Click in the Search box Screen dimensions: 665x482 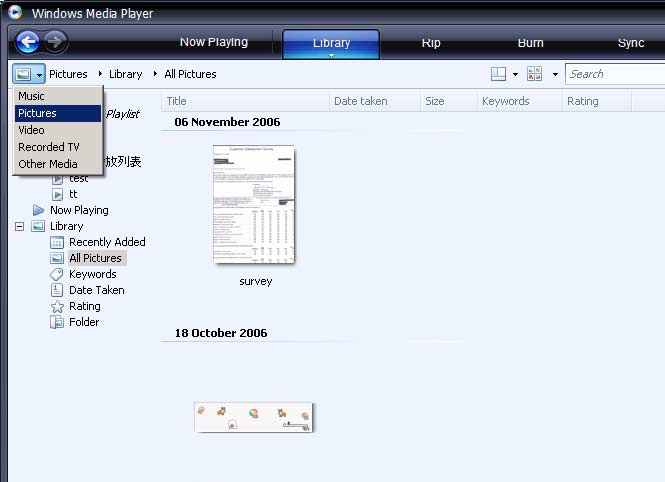[x=615, y=74]
